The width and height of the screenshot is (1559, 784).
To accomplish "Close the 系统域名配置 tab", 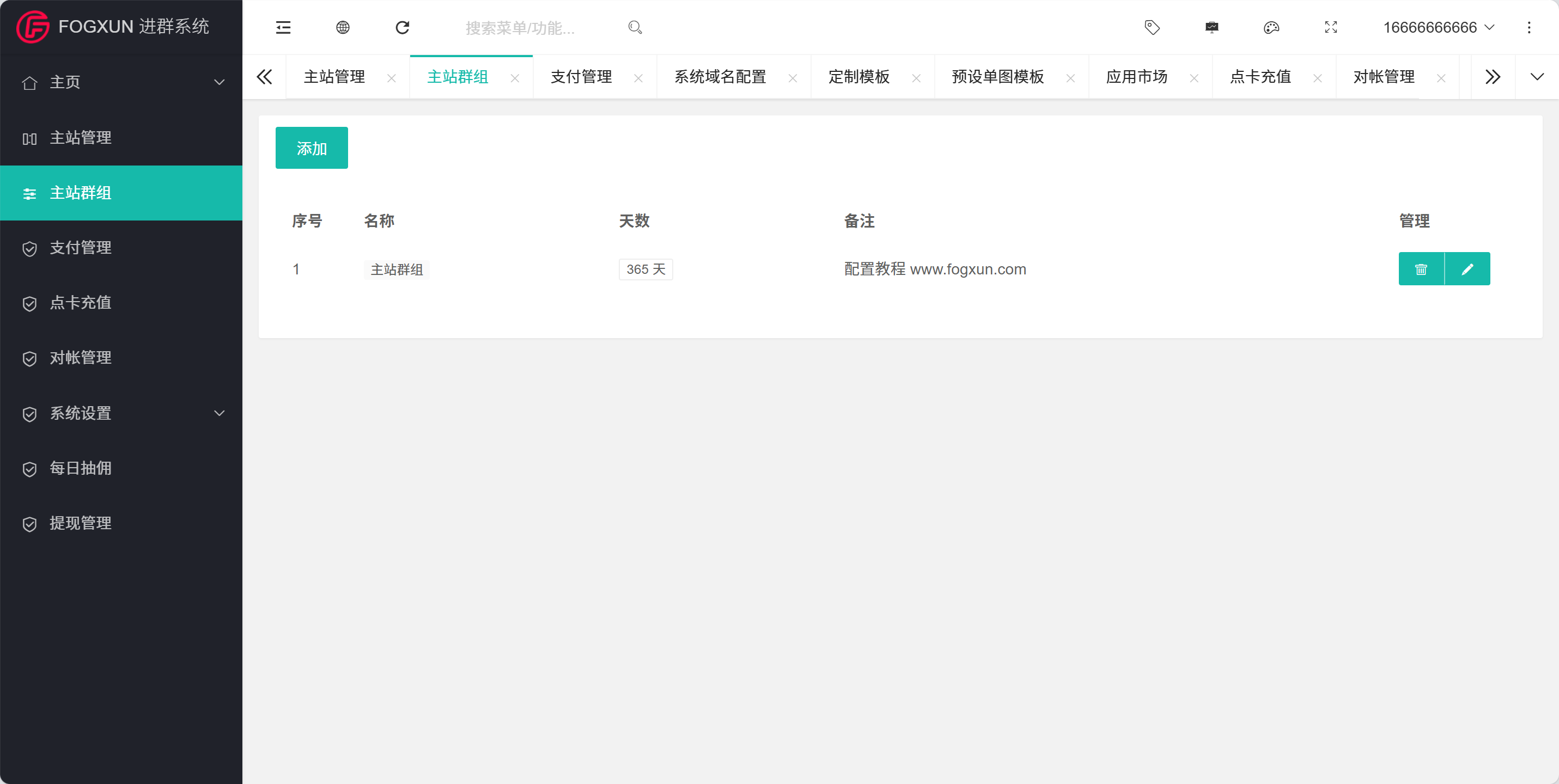I will point(793,78).
